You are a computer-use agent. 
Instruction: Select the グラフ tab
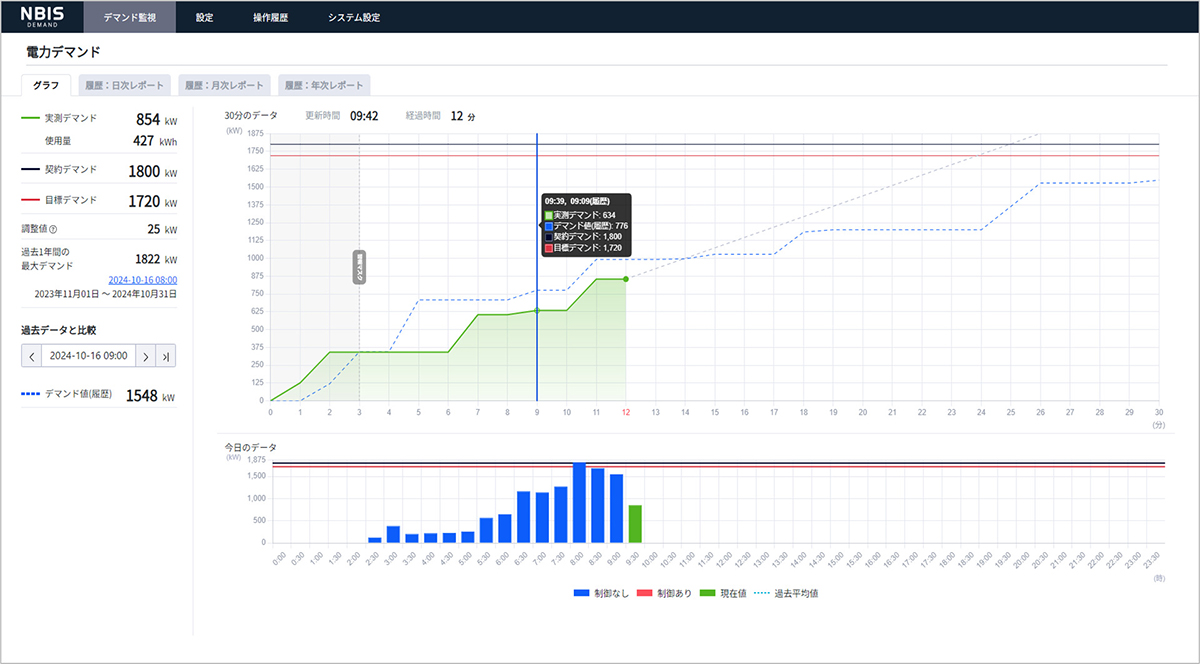(46, 85)
